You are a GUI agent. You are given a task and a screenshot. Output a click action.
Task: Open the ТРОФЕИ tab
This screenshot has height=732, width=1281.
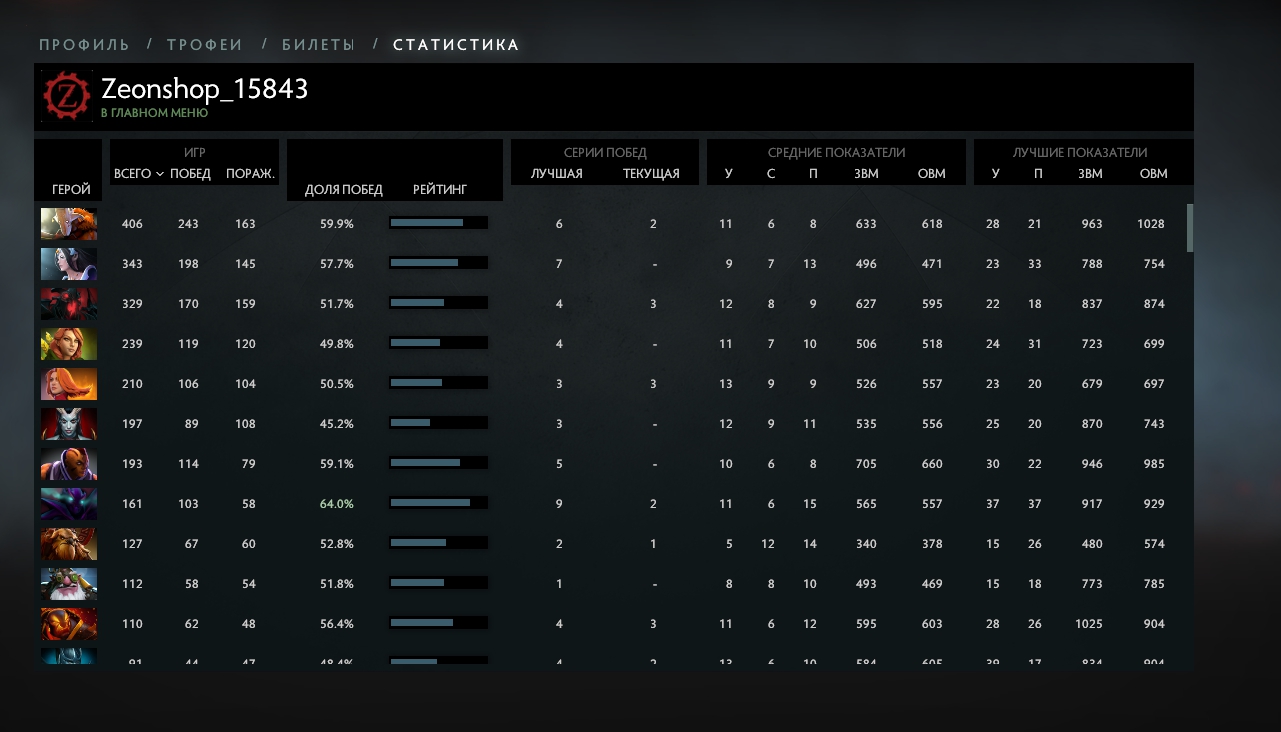coord(205,45)
